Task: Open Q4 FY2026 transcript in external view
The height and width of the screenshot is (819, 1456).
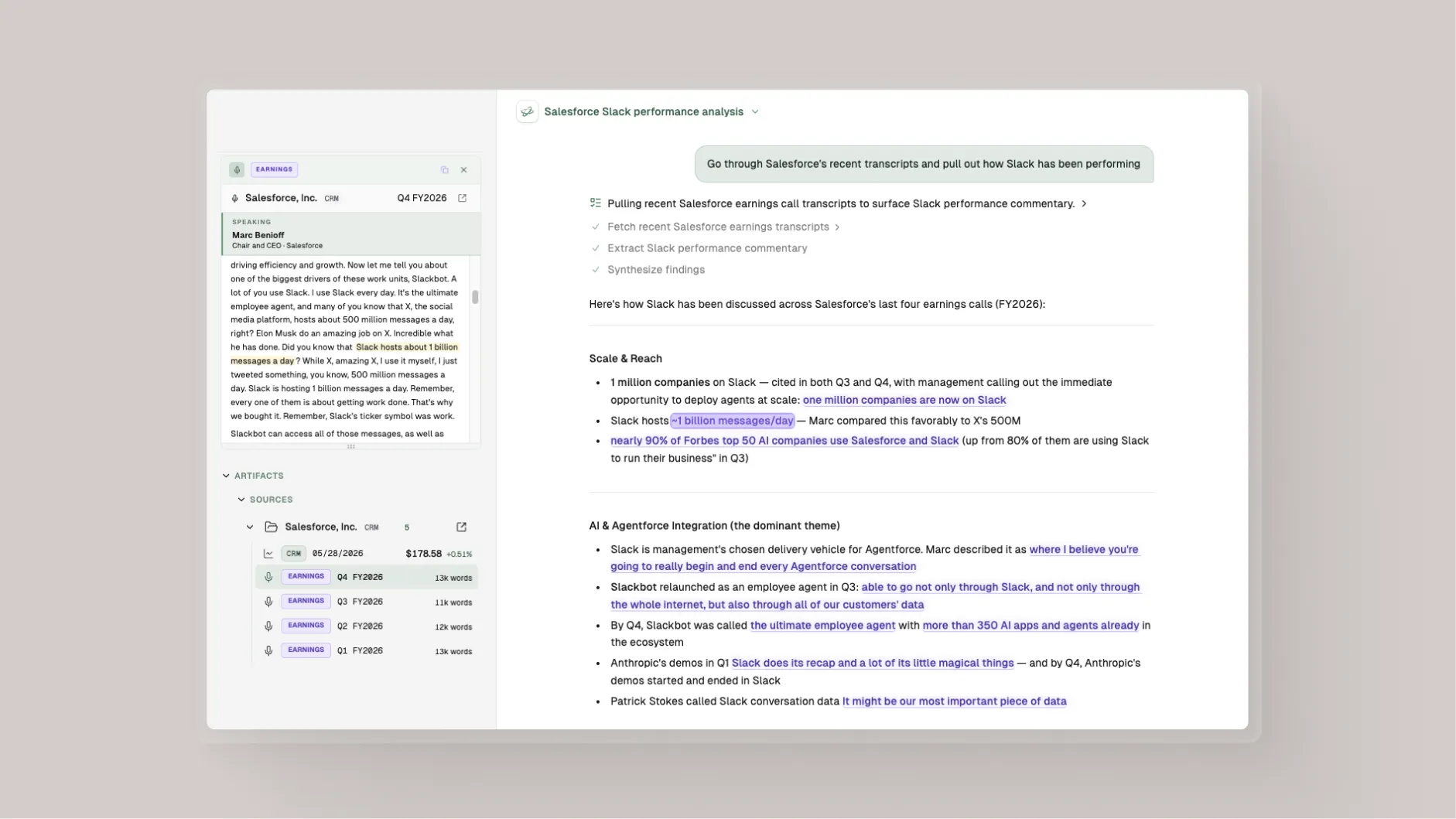Action: pos(462,198)
